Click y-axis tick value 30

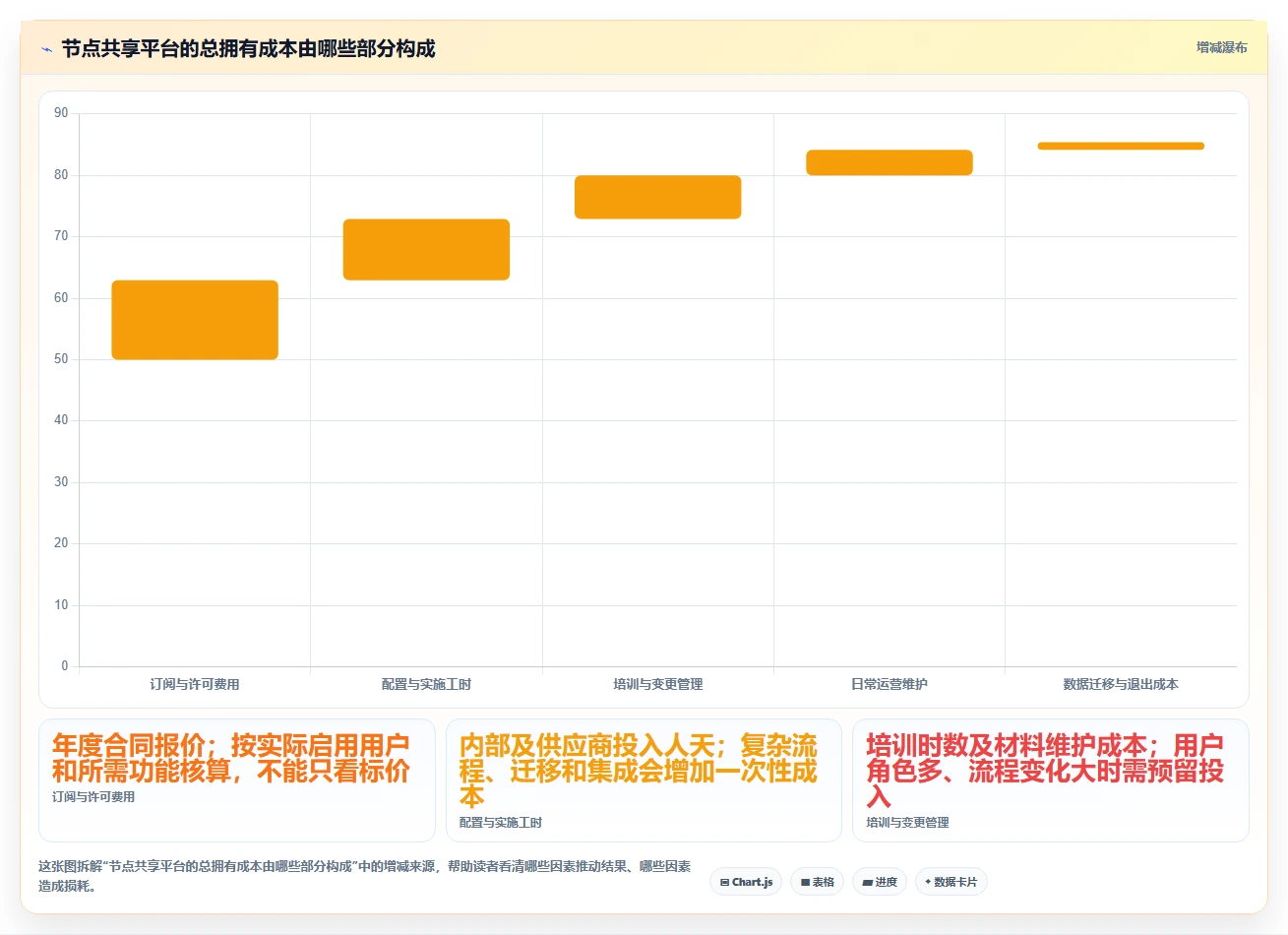pyautogui.click(x=61, y=482)
